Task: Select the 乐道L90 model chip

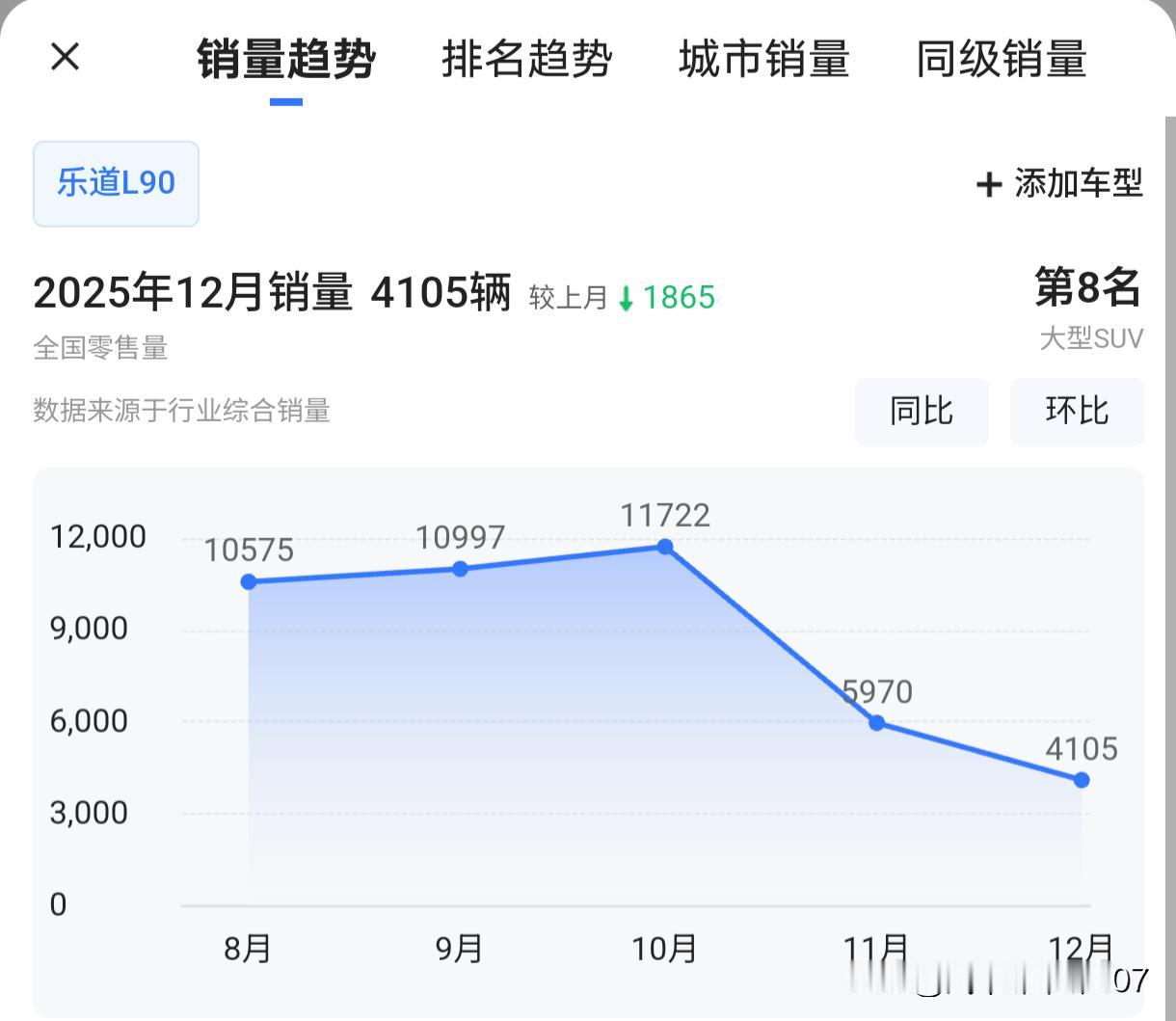Action: 116,183
